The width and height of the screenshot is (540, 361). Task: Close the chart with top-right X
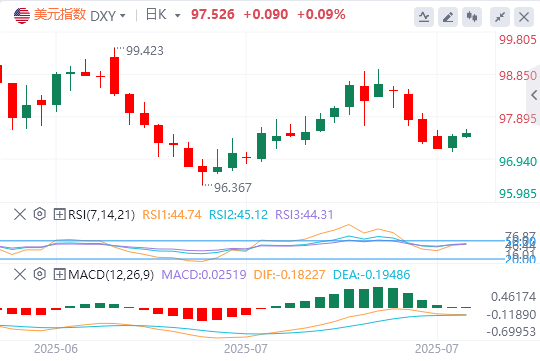(524, 17)
